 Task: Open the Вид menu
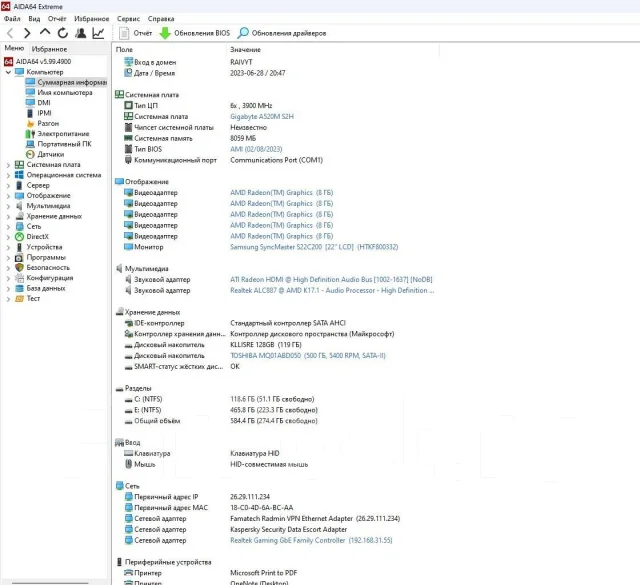[34, 19]
